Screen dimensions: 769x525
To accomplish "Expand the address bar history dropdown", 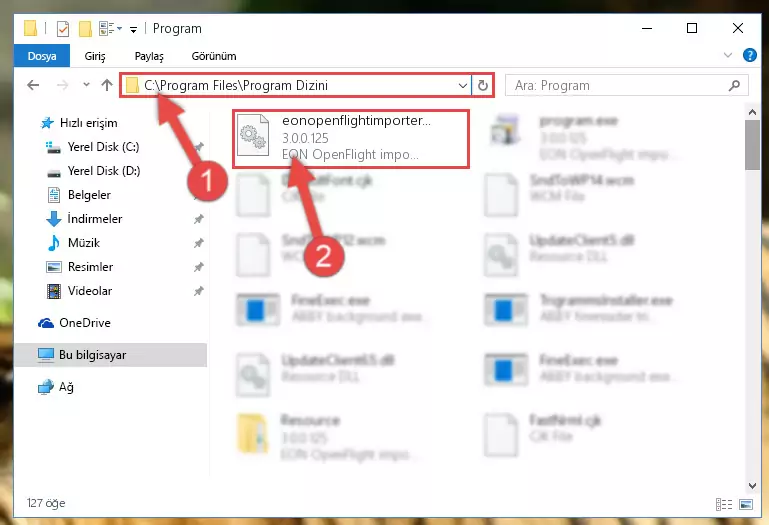I will coord(462,85).
